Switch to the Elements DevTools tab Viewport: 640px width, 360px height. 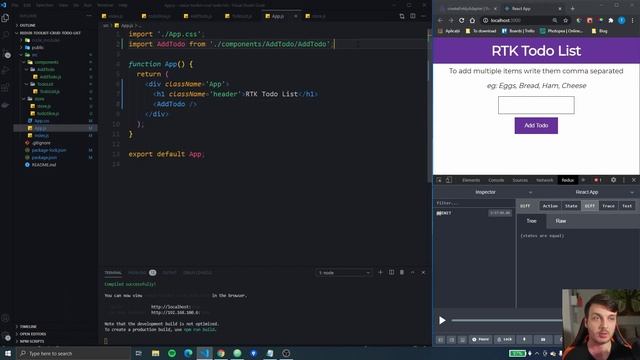pyautogui.click(x=471, y=180)
